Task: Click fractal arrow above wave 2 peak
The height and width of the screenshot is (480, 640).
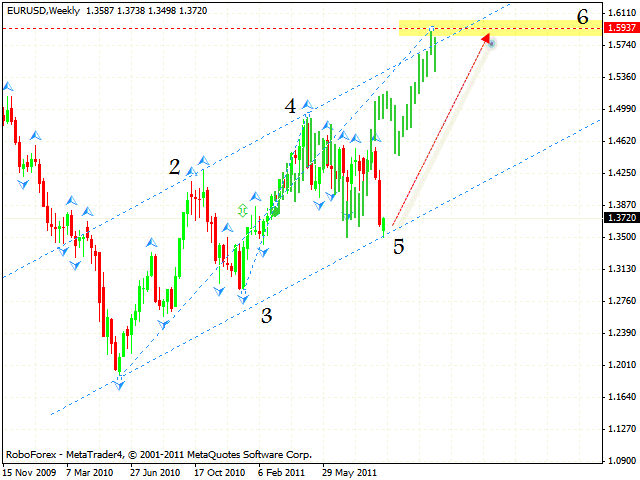Action: pos(203,160)
